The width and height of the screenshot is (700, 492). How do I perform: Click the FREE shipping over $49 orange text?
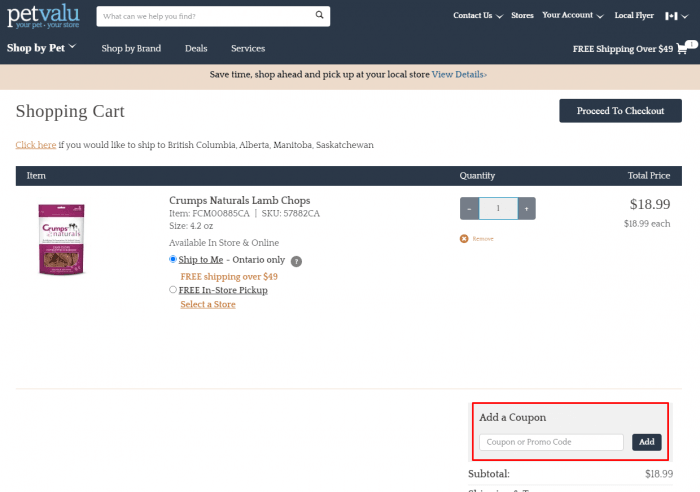click(x=229, y=277)
